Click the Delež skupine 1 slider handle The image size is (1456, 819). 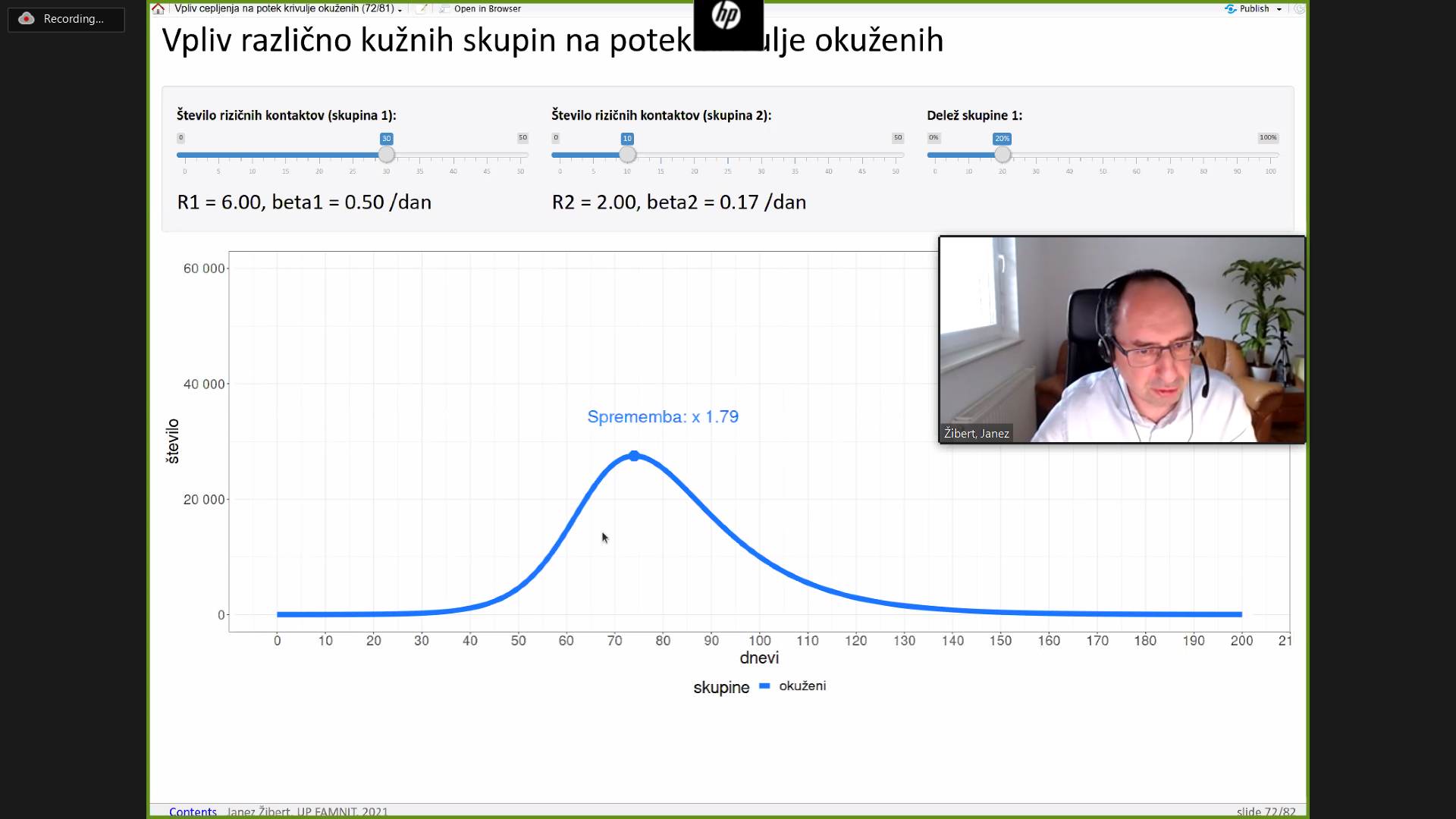tap(1003, 155)
